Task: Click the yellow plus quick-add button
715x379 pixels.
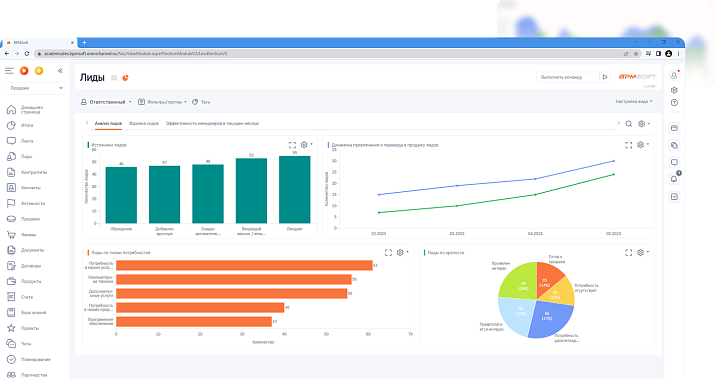Action: click(x=39, y=71)
